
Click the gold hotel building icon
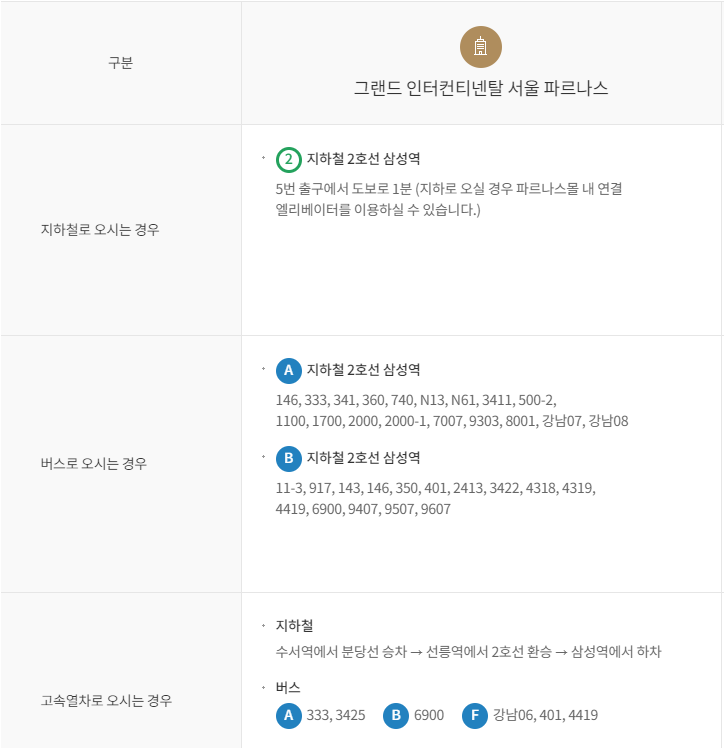(480, 47)
